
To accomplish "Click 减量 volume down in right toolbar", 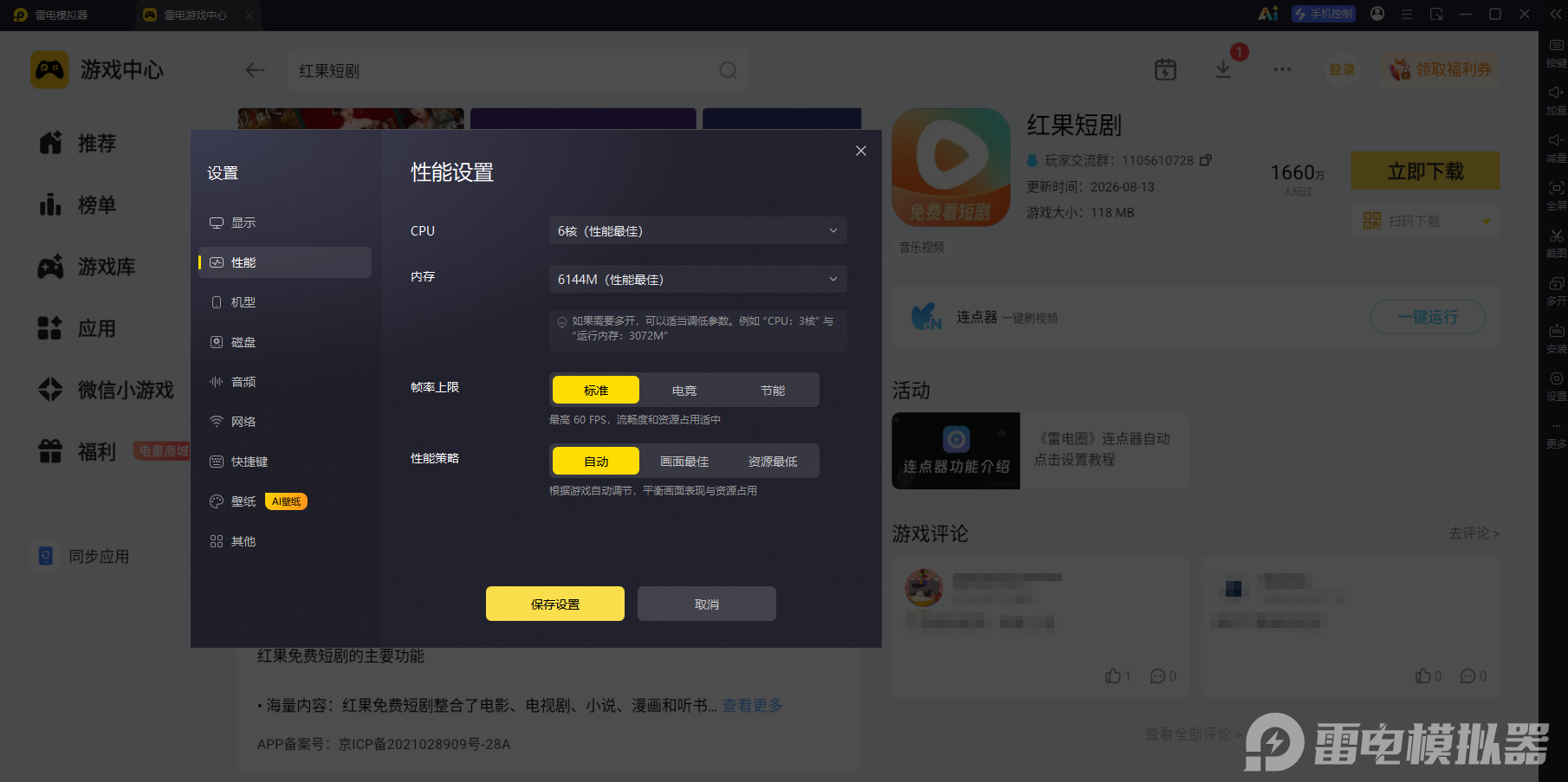I will [x=1556, y=148].
